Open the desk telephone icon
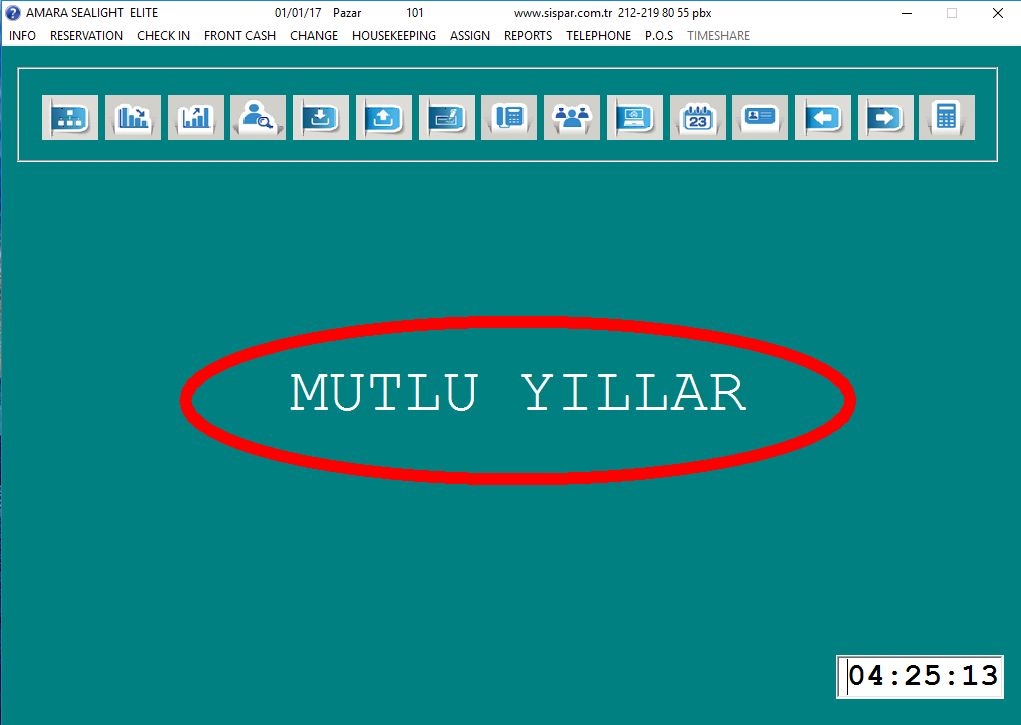Viewport: 1021px width, 725px height. (509, 118)
